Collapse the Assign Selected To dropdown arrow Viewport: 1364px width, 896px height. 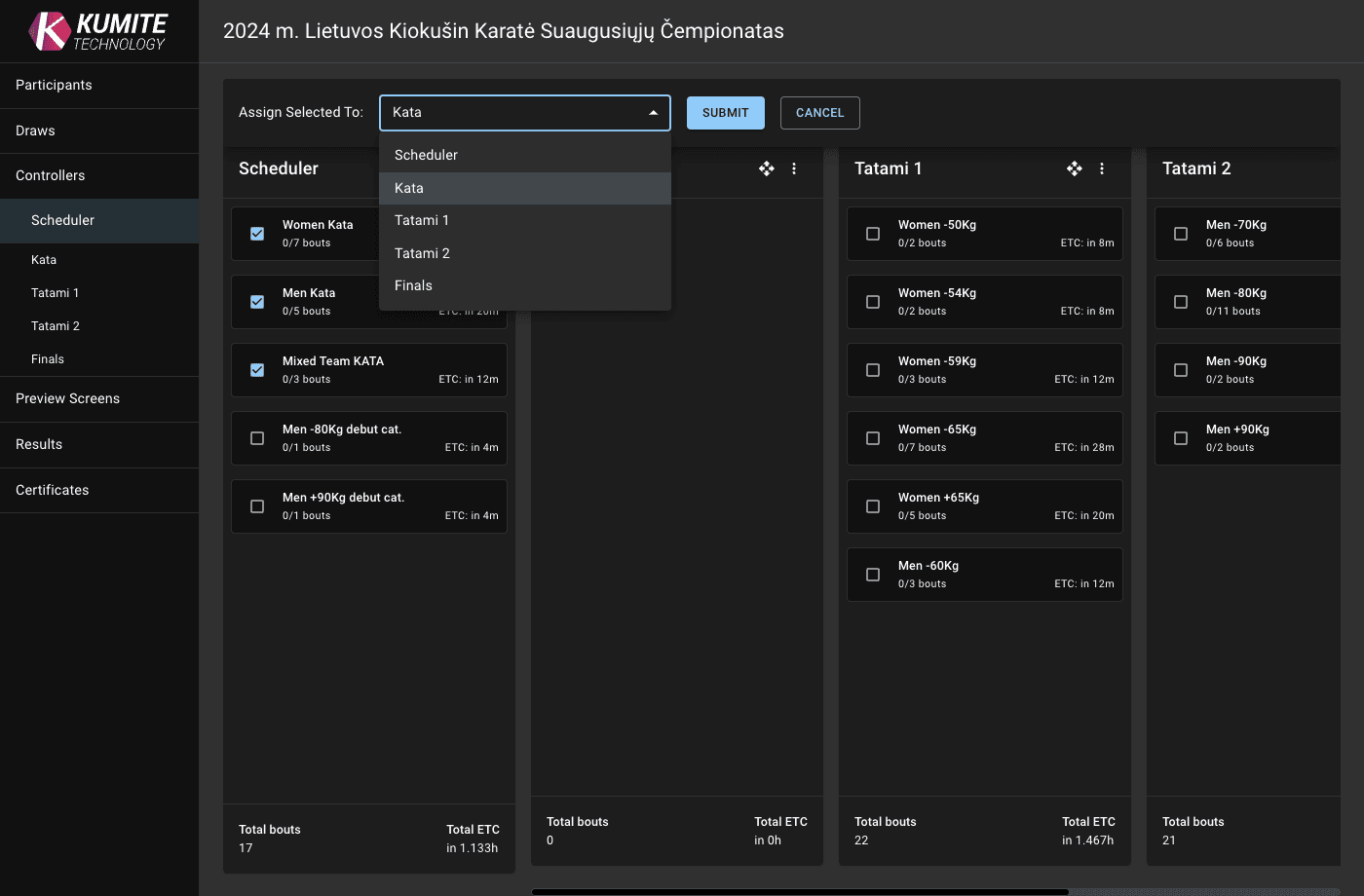653,113
